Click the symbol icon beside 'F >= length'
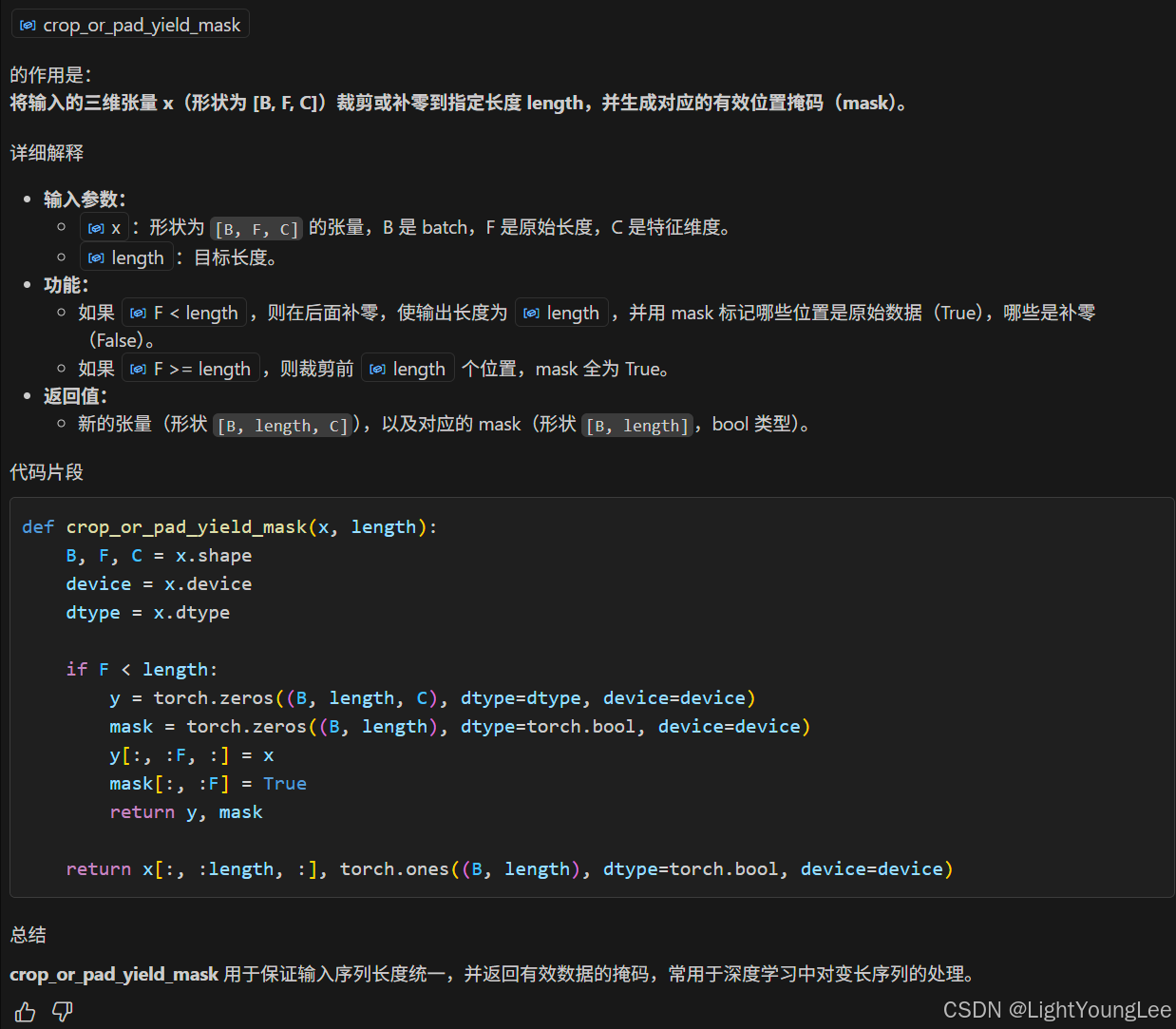The image size is (1176, 1029). (138, 370)
